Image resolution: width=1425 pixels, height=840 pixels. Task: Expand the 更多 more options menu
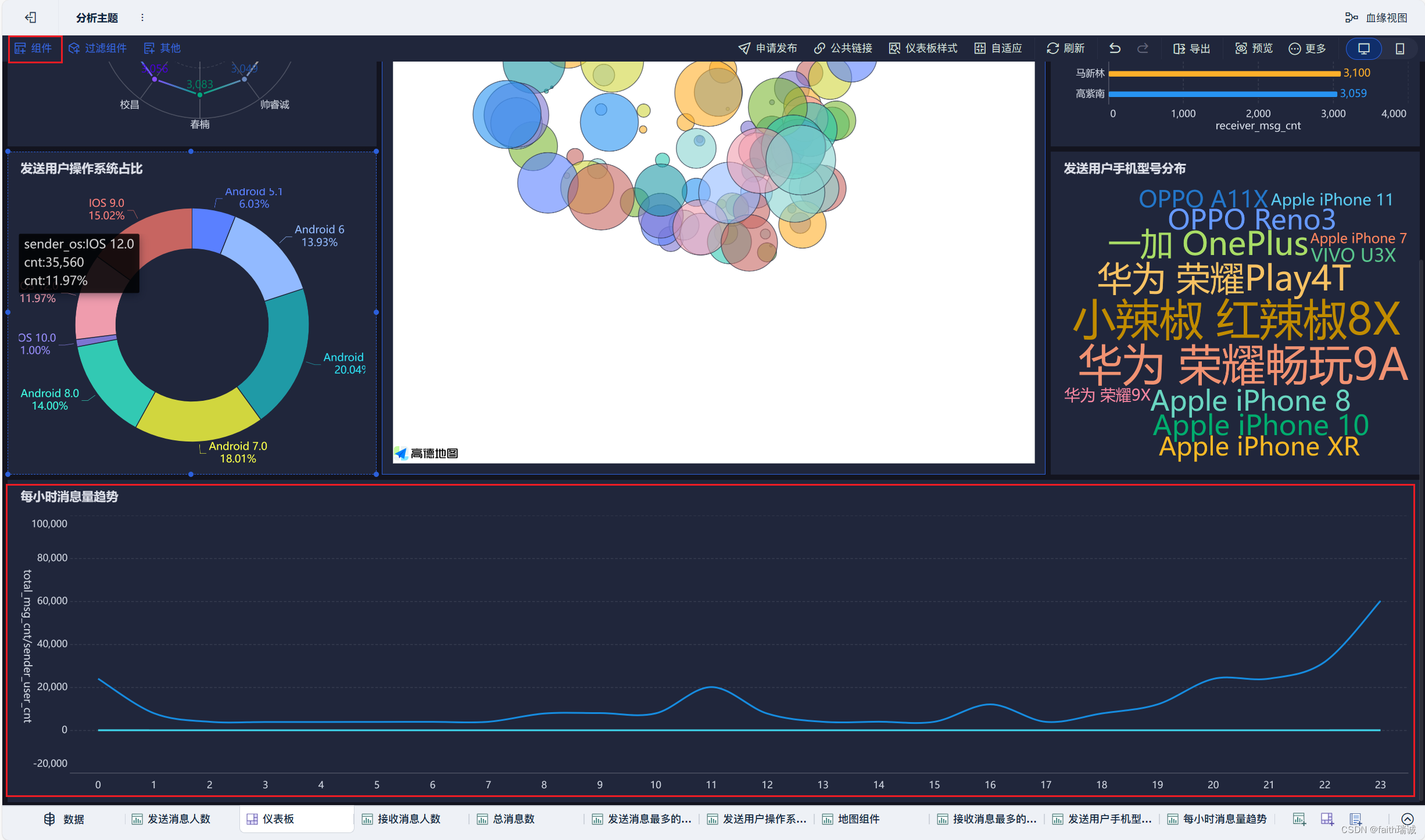pos(1308,48)
